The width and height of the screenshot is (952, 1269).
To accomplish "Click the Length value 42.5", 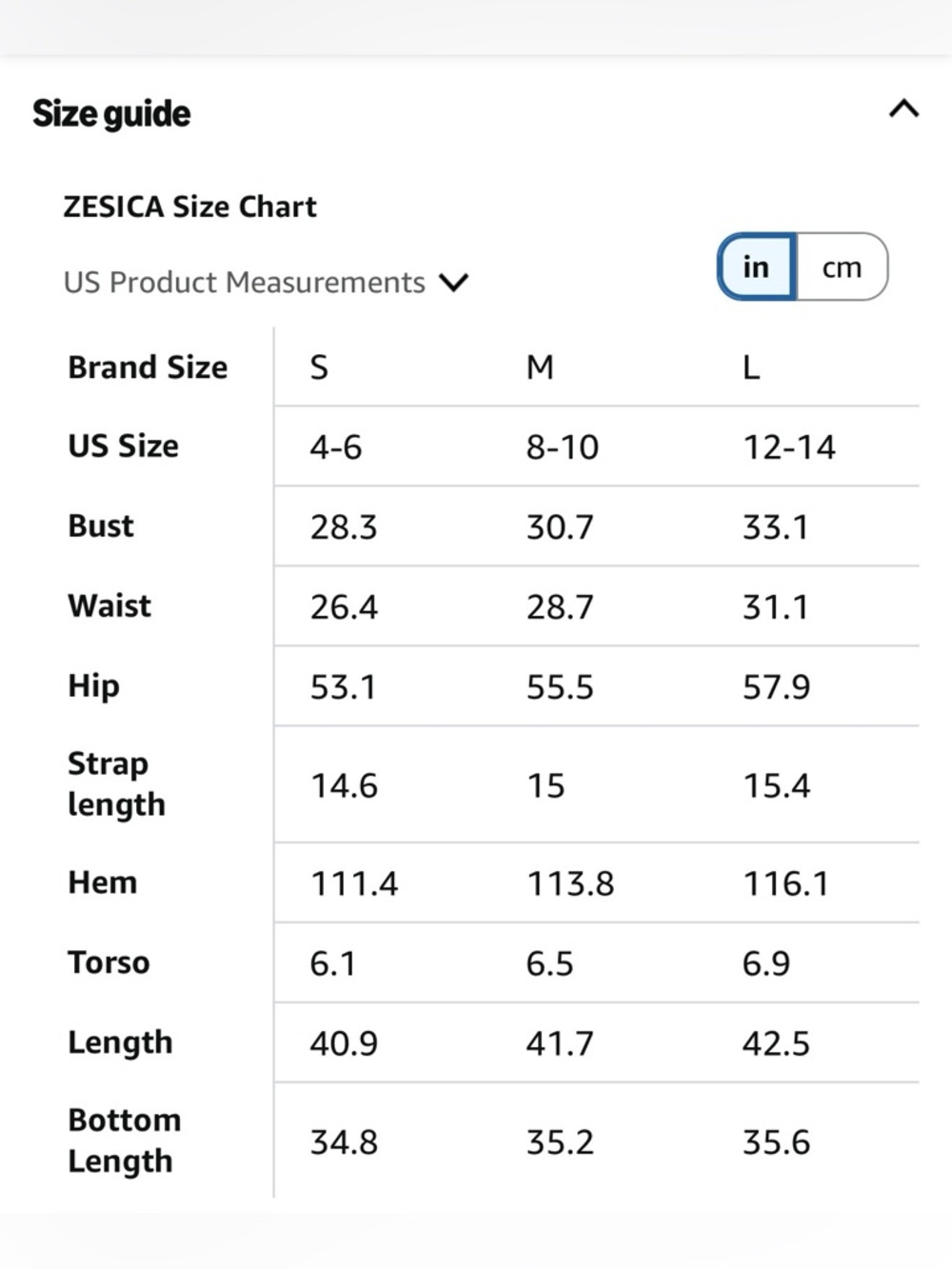I will click(776, 1044).
